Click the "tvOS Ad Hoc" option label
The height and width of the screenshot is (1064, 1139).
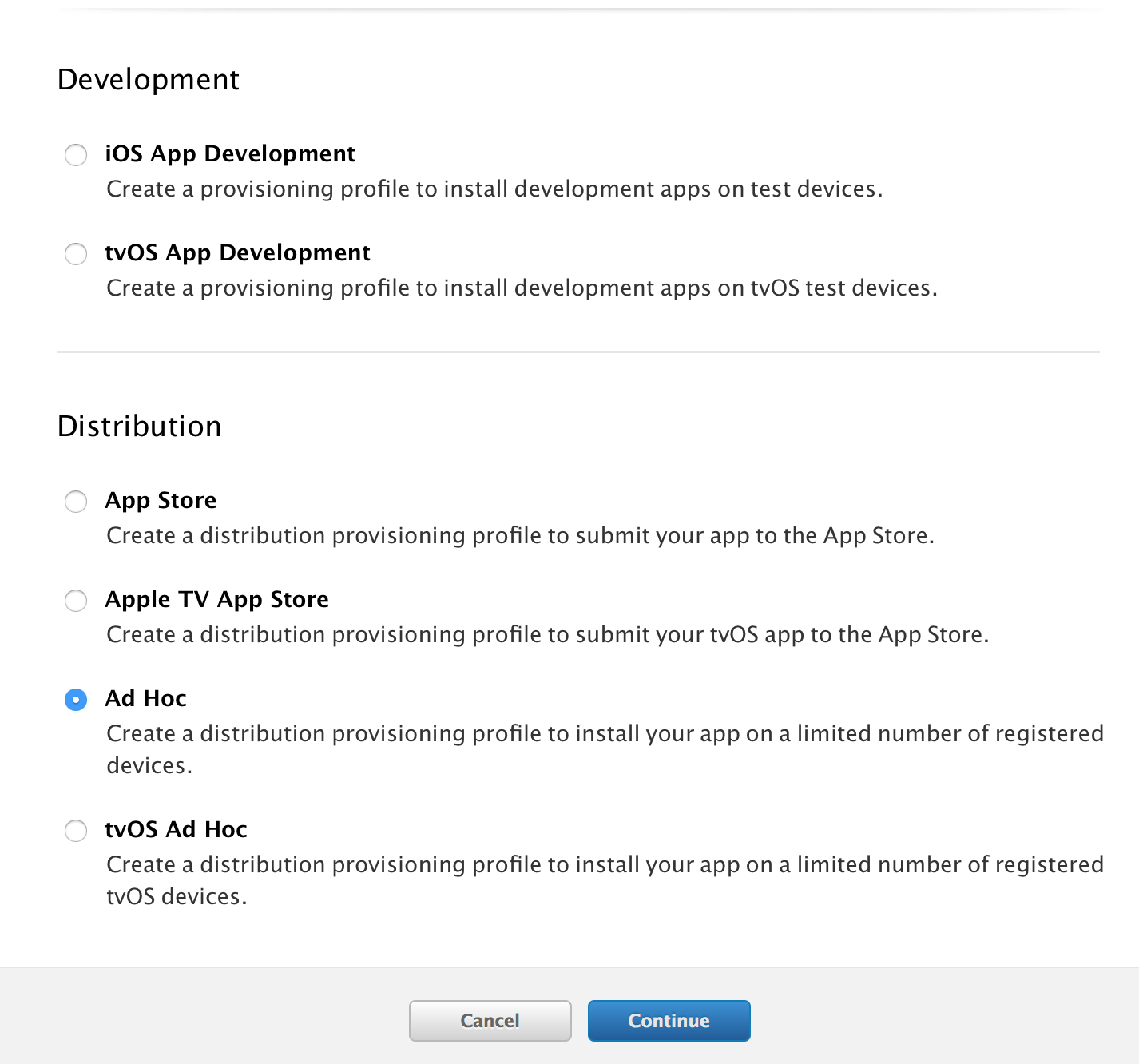[176, 829]
